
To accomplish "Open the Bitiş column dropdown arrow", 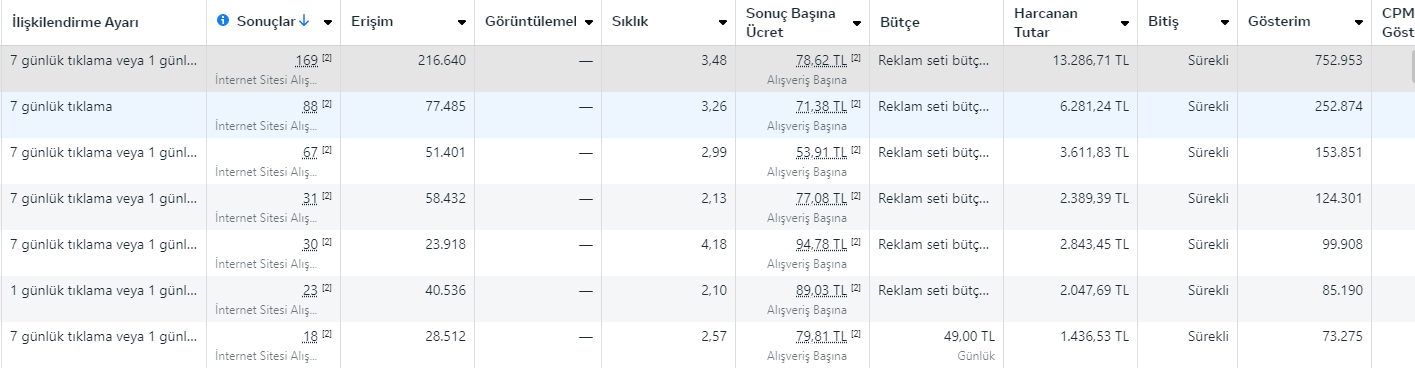I will (1224, 22).
